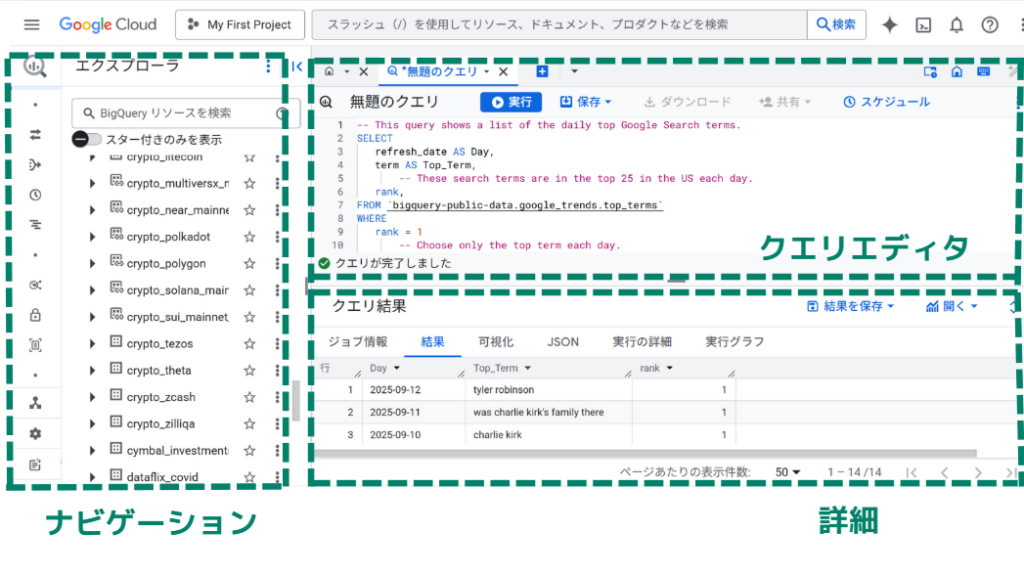Screen dimensions: 1024x576
Task: Open the Google Cloud main navigation menu
Action: click(32, 25)
